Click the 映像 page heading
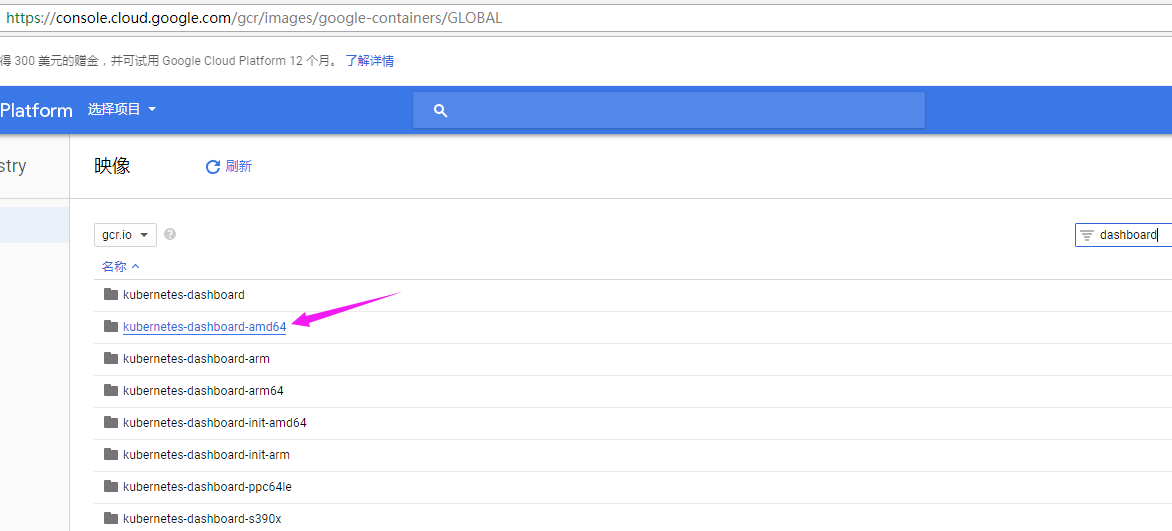 pyautogui.click(x=112, y=166)
